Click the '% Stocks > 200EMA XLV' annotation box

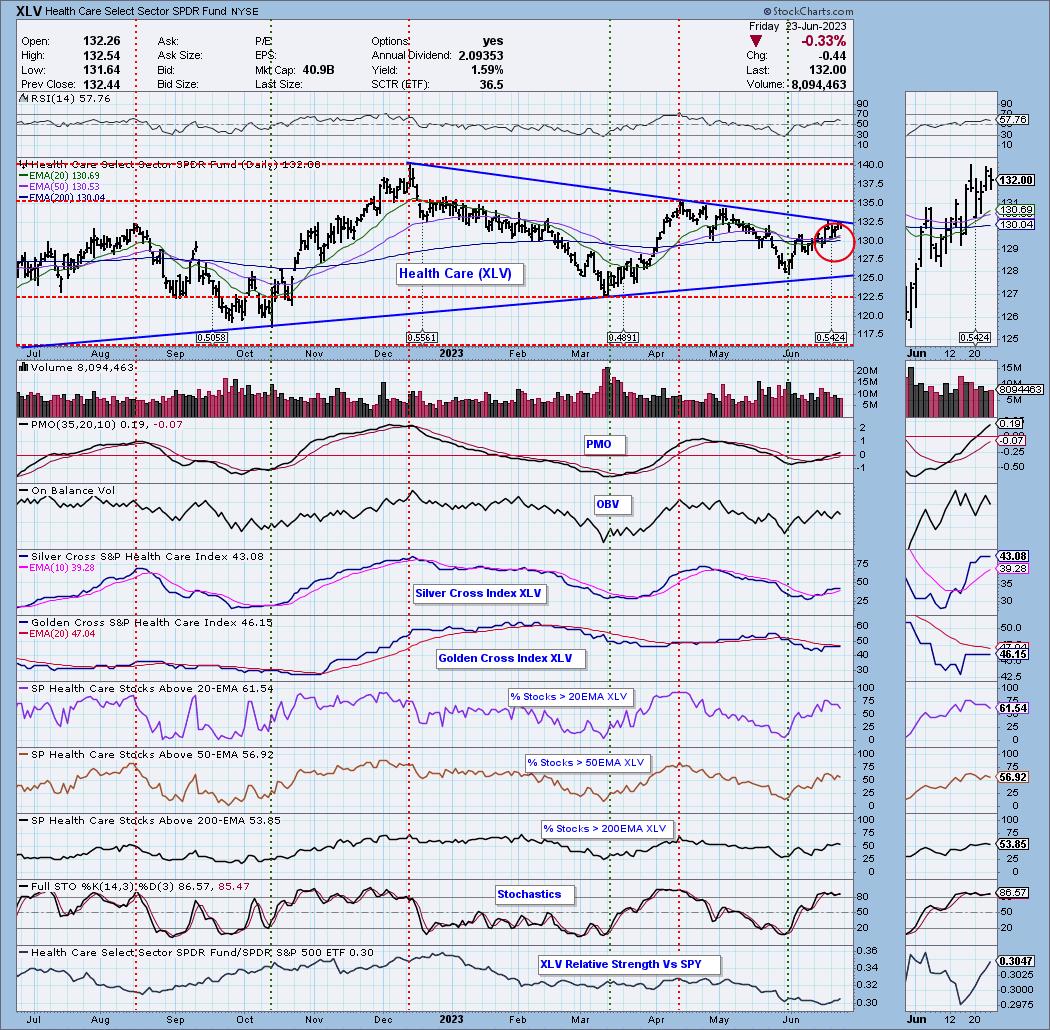pyautogui.click(x=605, y=828)
